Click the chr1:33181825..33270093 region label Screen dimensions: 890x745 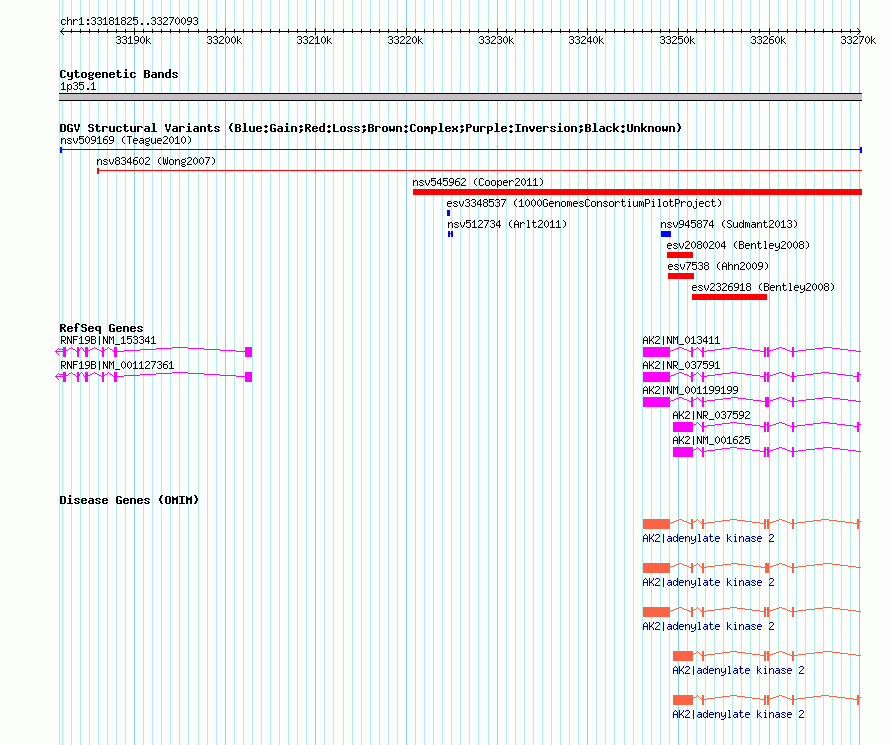(129, 21)
